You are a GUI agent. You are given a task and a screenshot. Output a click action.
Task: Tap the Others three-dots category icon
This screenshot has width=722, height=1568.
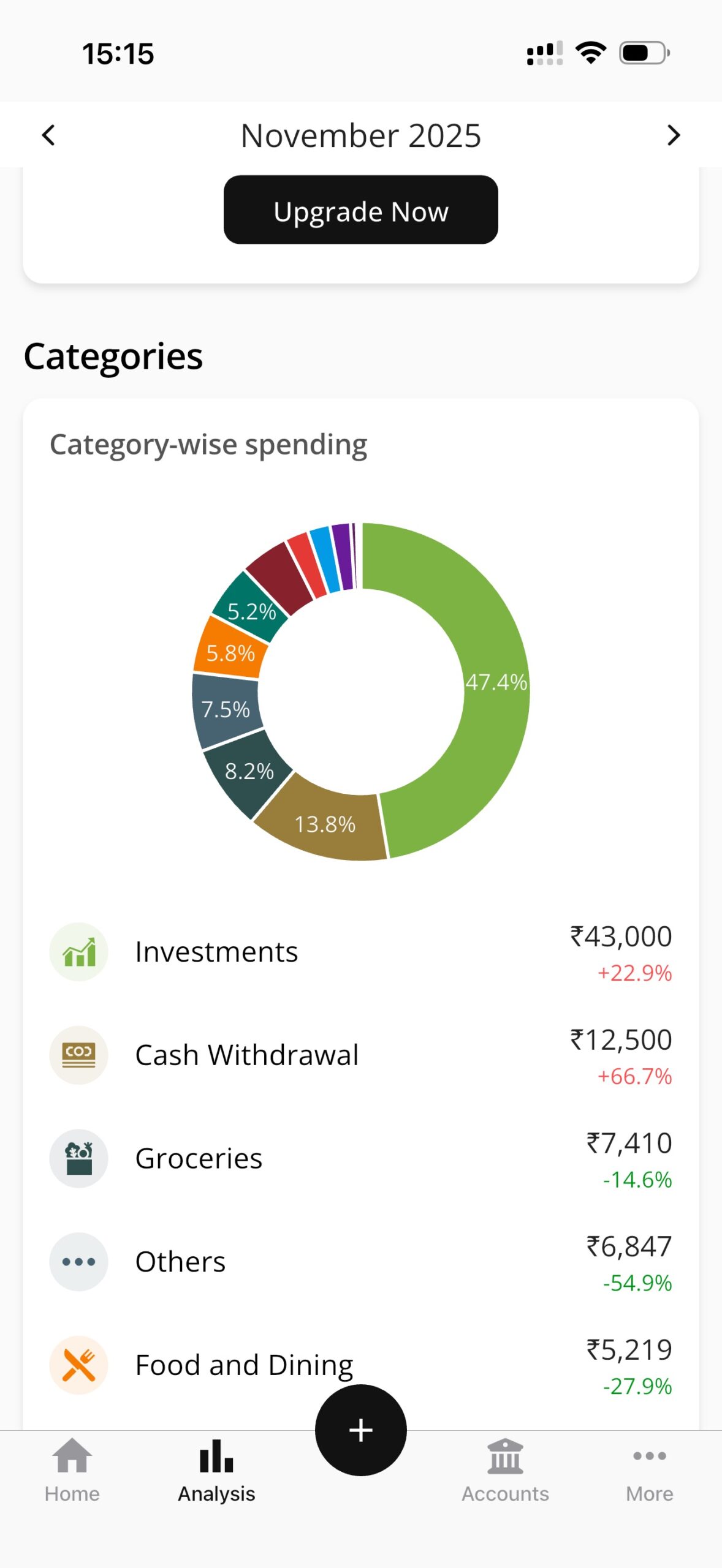tap(78, 1262)
